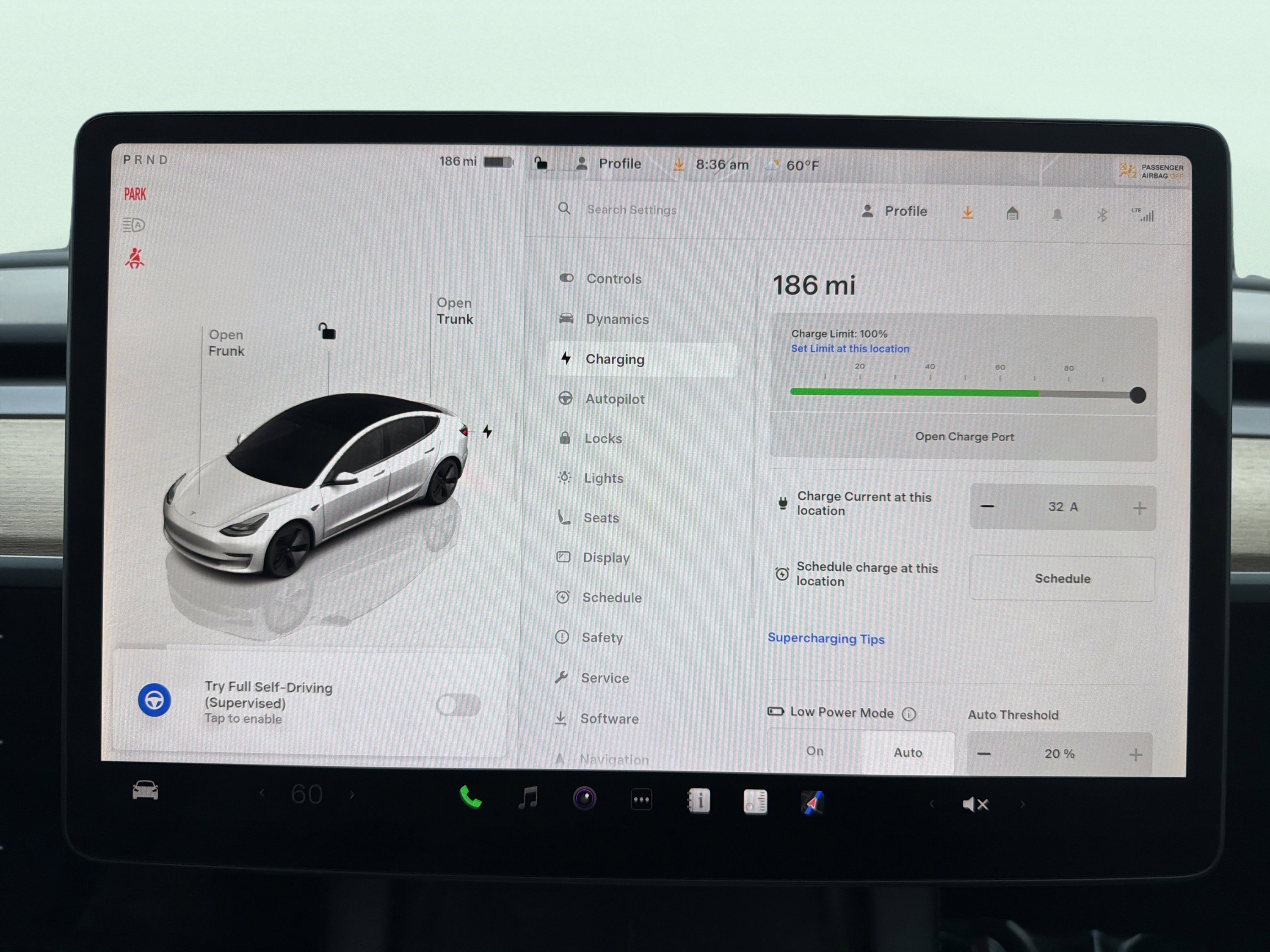This screenshot has height=952, width=1270.
Task: Open the Seats settings menu
Action: [638, 517]
